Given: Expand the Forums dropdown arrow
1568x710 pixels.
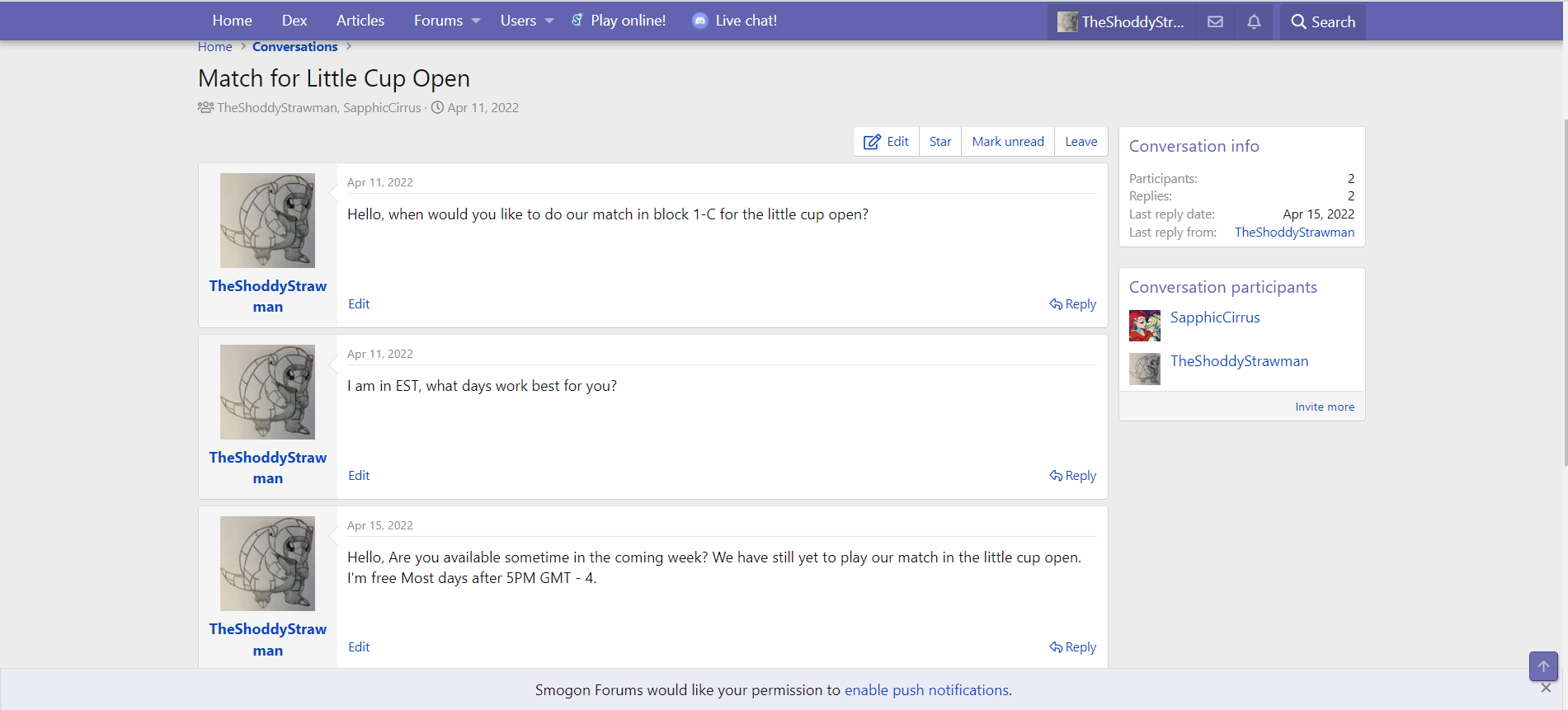Looking at the screenshot, I should click(x=476, y=21).
